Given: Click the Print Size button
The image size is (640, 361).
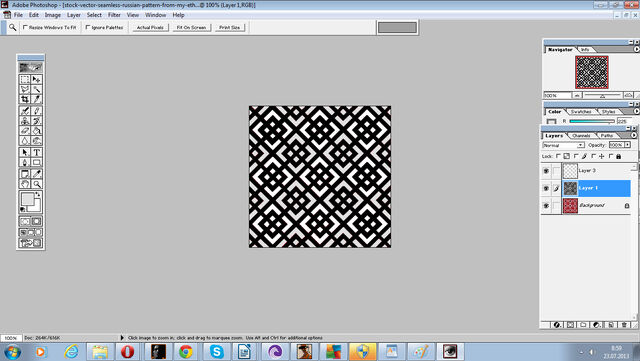Looking at the screenshot, I should (x=229, y=27).
